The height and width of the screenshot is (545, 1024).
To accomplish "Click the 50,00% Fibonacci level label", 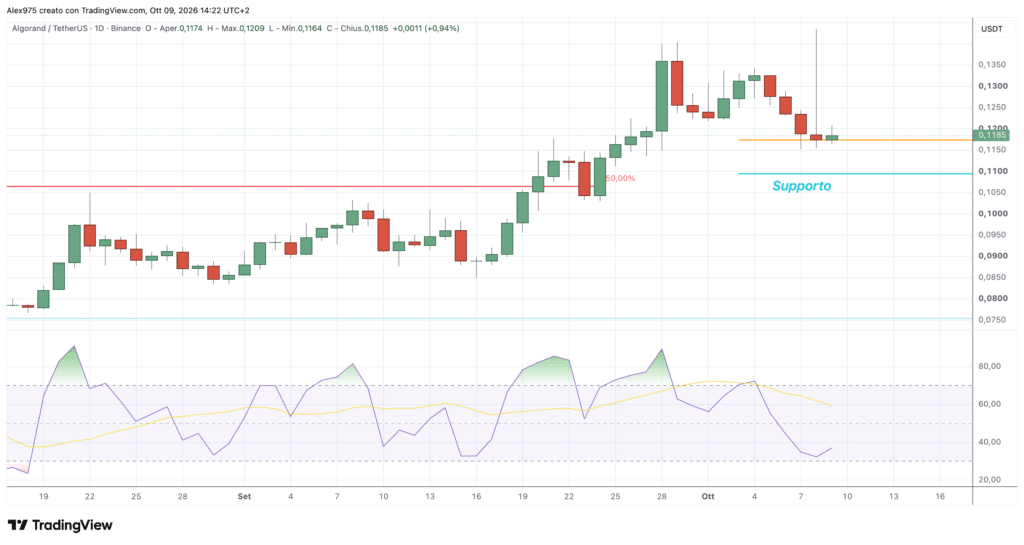I will pyautogui.click(x=620, y=178).
